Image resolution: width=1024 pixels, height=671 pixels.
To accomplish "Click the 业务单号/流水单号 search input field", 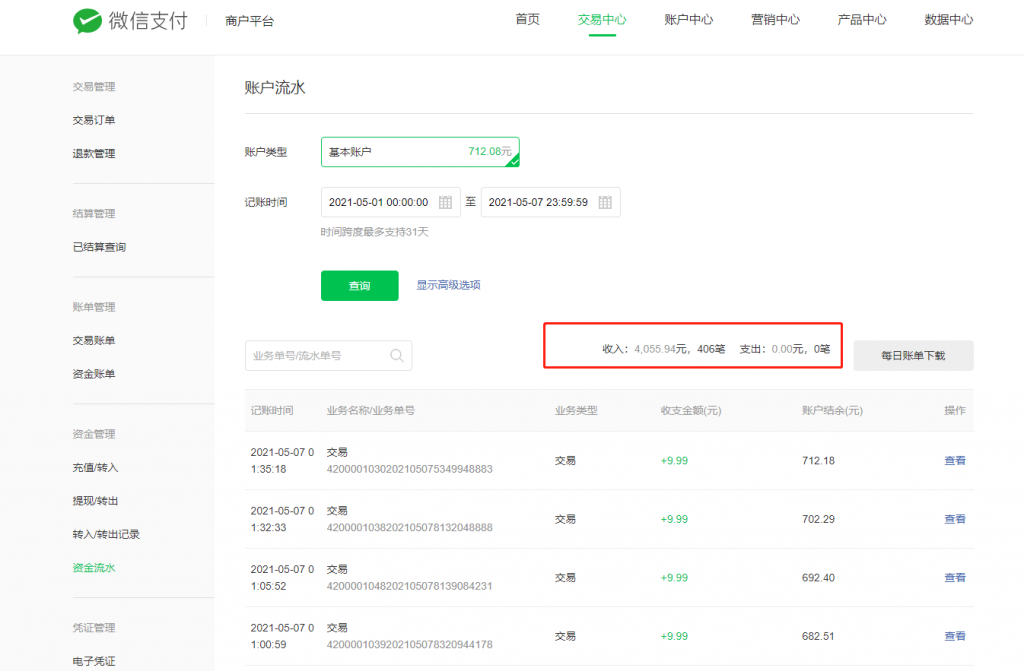I will [320, 355].
